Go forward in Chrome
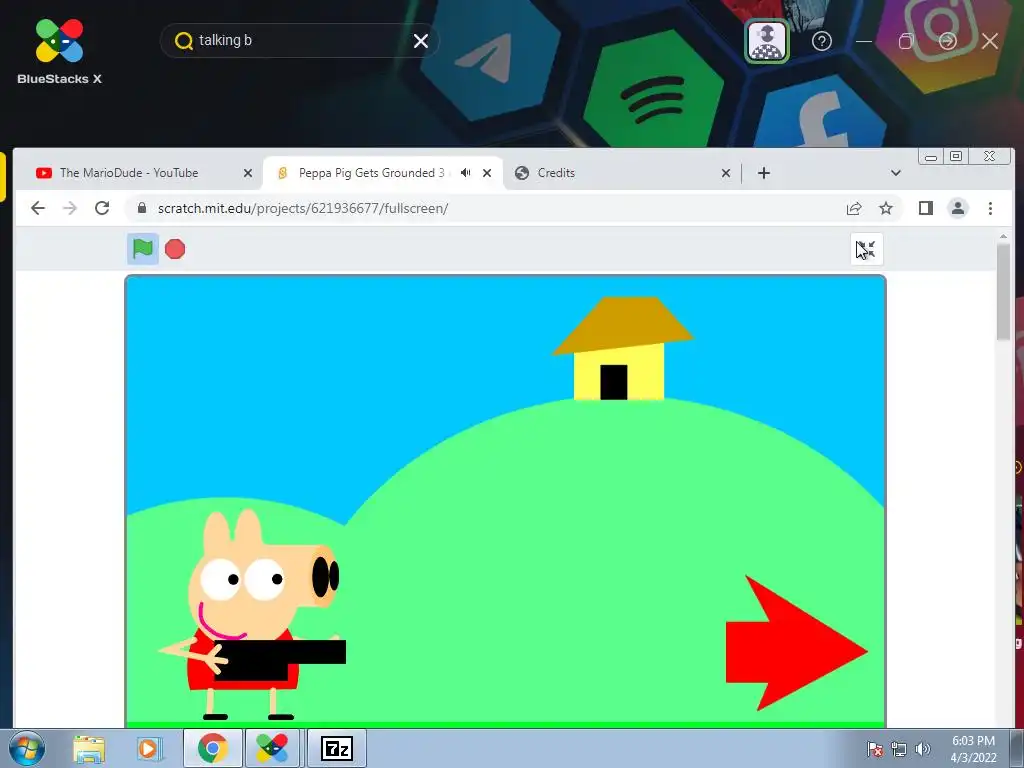Image resolution: width=1024 pixels, height=768 pixels. pos(70,208)
